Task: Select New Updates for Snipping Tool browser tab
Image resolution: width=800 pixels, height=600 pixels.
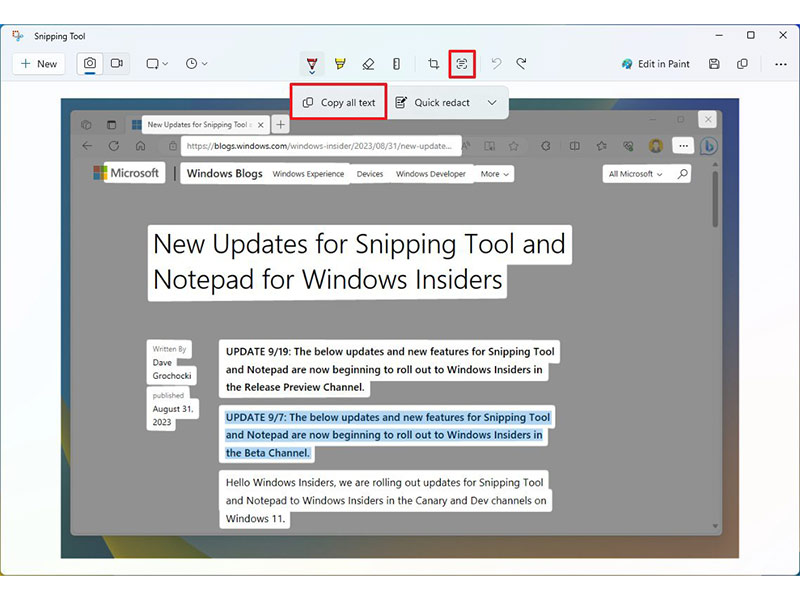Action: pyautogui.click(x=199, y=124)
